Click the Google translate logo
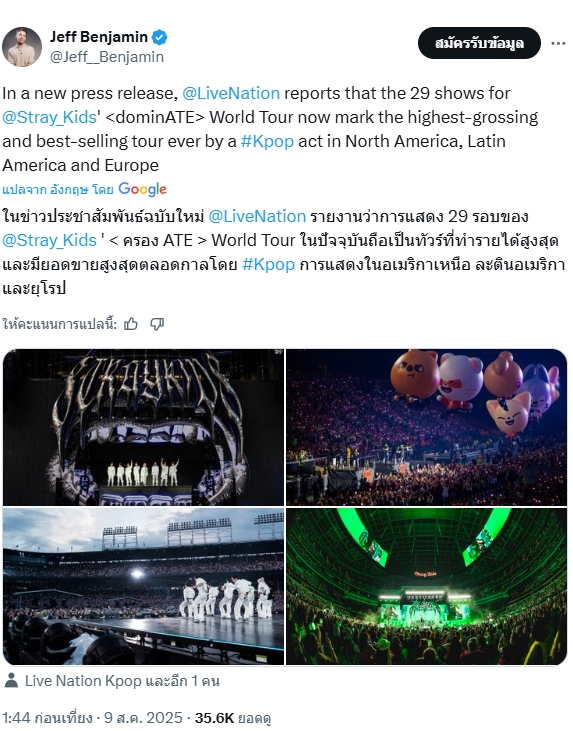Screen dimensions: 573x731 [x=142, y=189]
